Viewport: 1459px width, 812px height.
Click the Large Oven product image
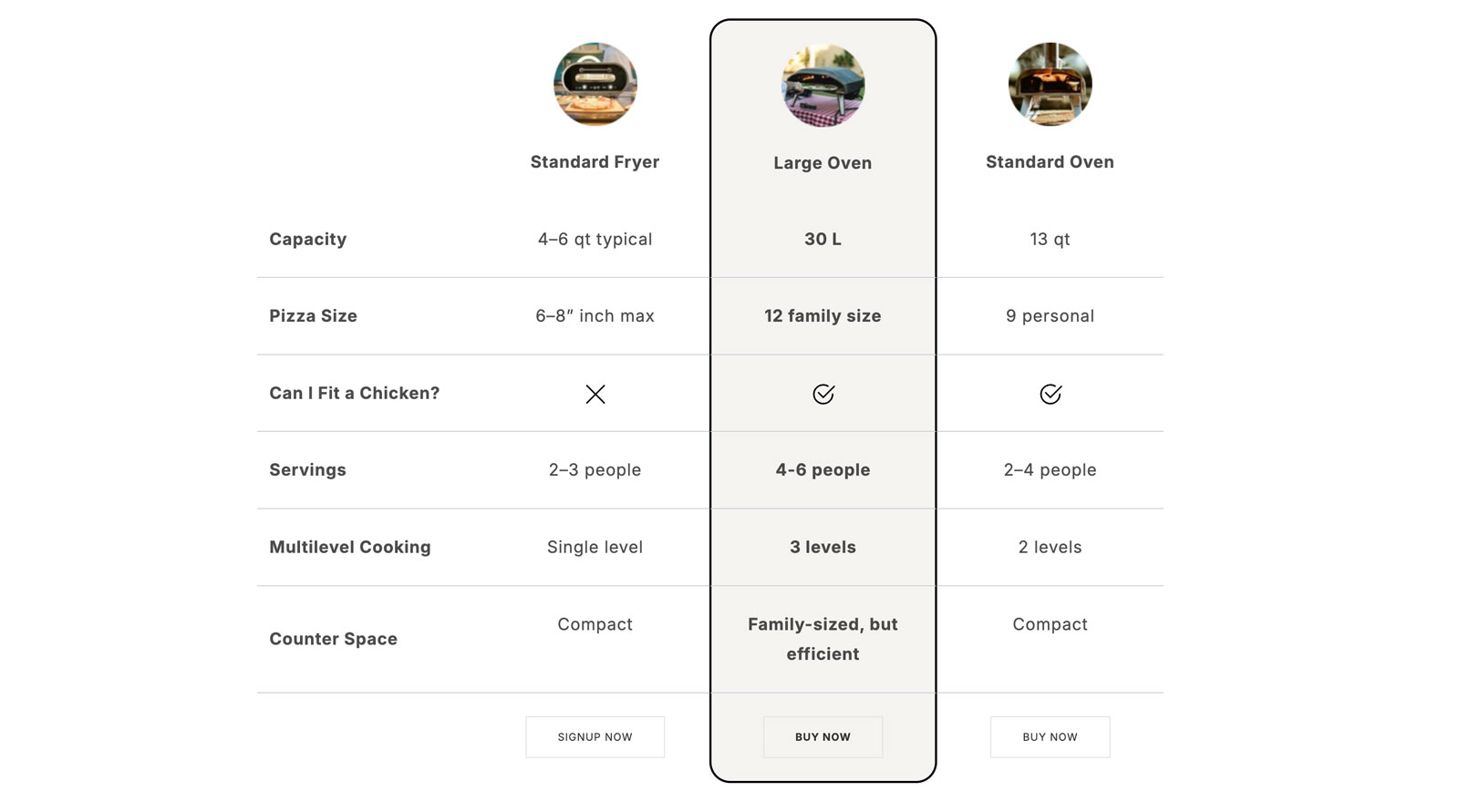click(x=823, y=85)
